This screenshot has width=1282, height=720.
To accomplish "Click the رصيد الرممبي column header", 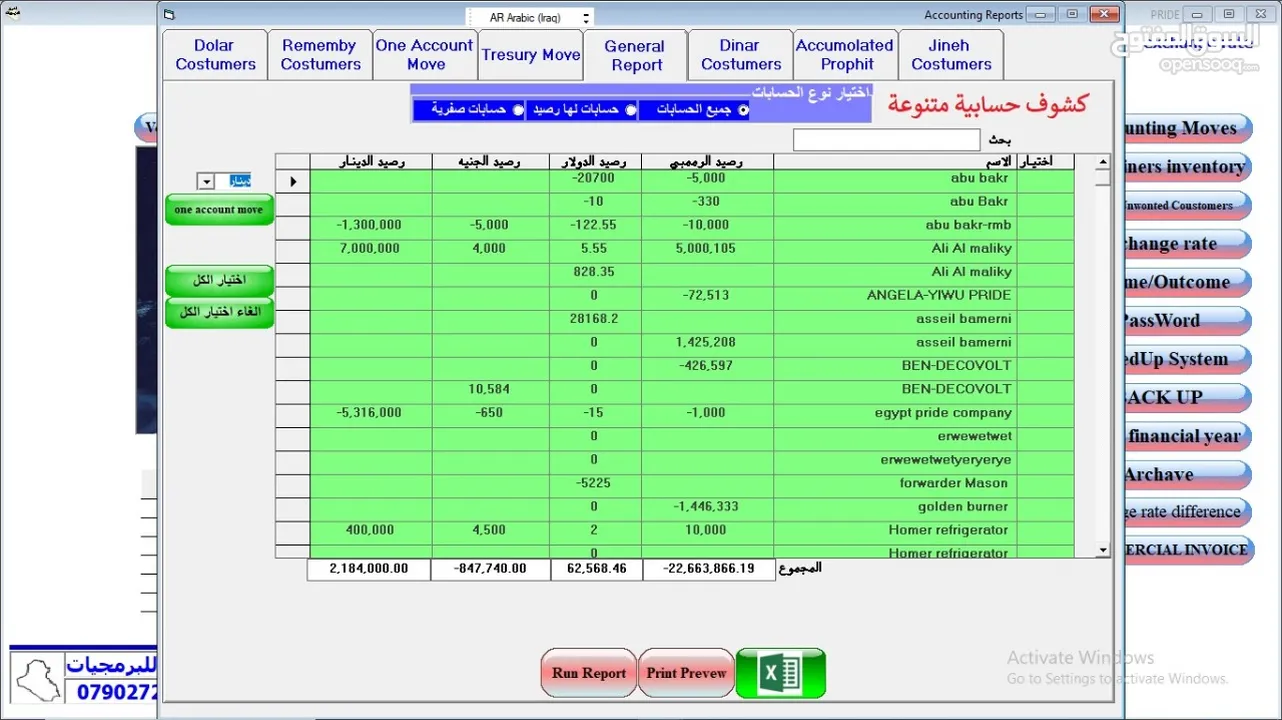I will point(707,162).
